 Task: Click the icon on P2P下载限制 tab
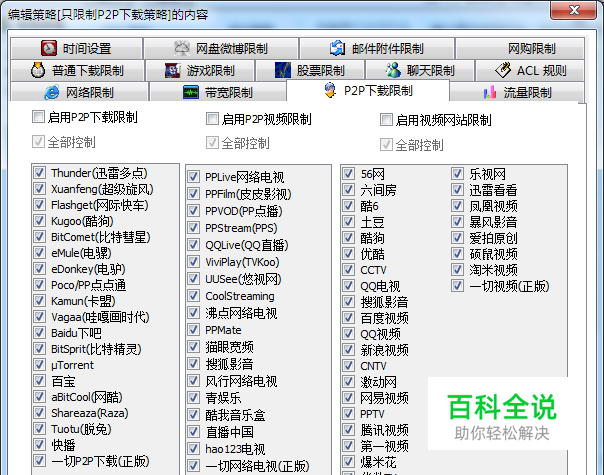click(x=330, y=91)
